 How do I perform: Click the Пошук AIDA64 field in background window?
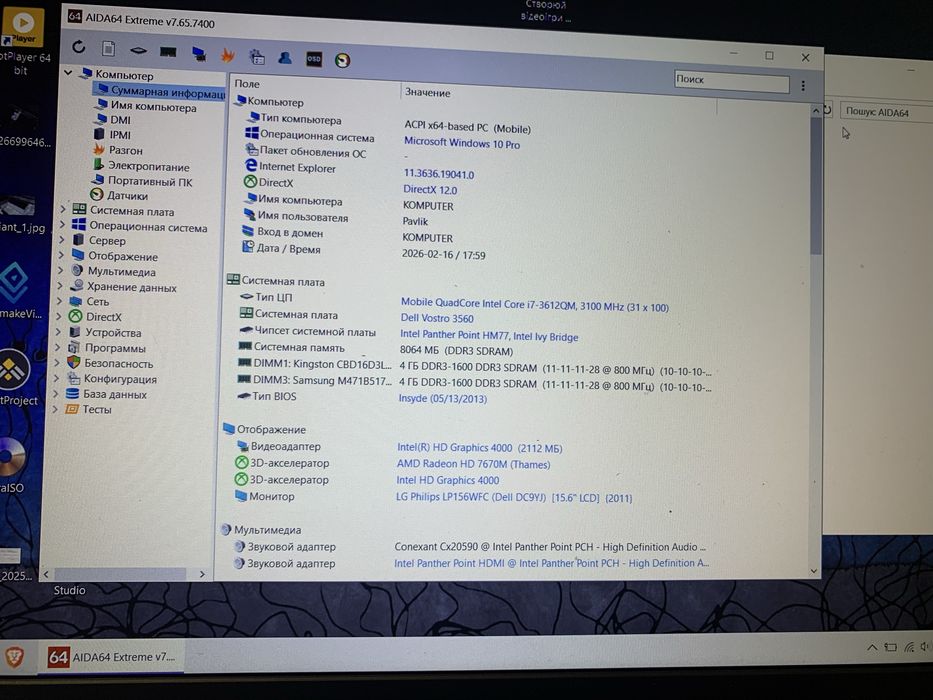(887, 112)
